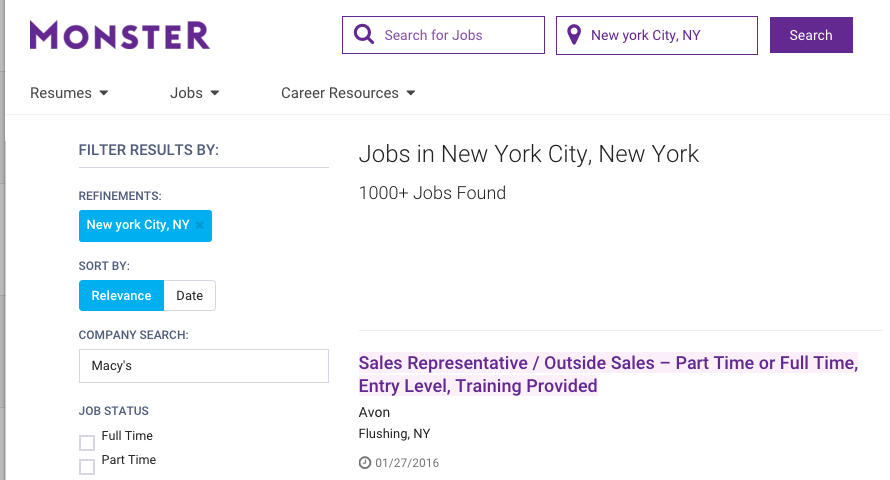Expand the Resumes dropdown menu
Screen dimensions: 890x480
[x=69, y=93]
